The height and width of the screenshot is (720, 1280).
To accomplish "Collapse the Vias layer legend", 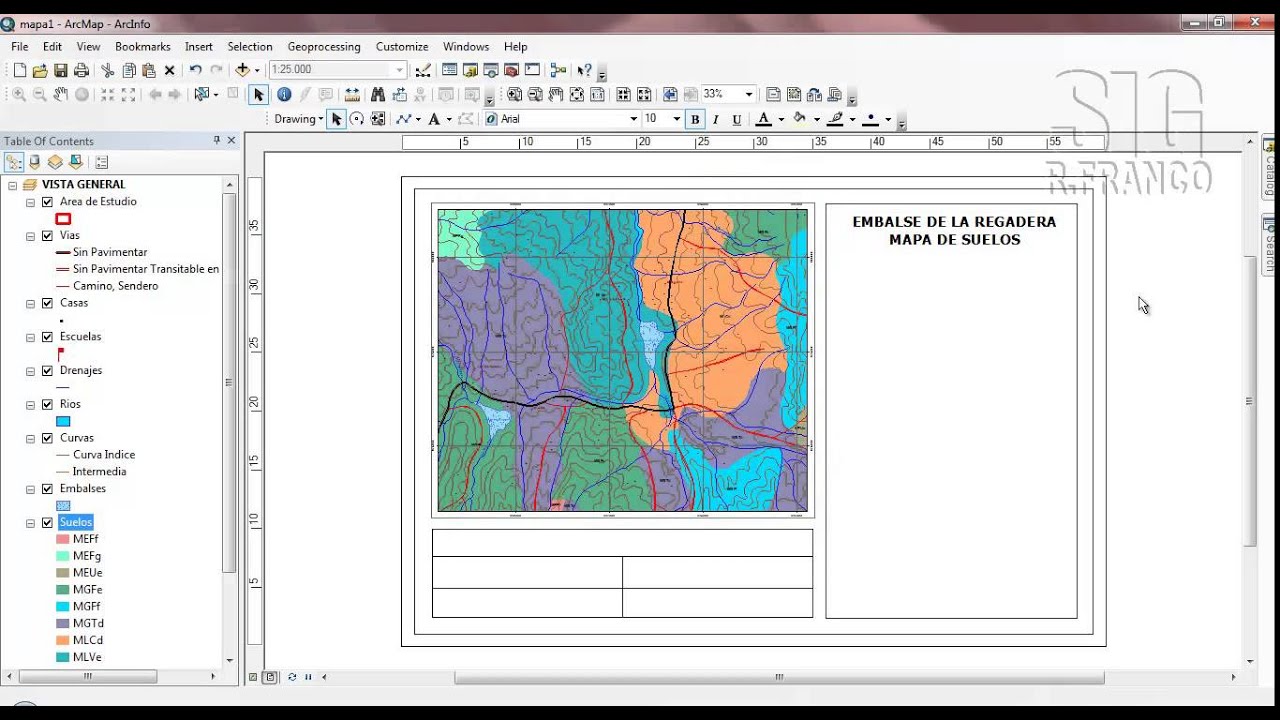I will tap(31, 236).
